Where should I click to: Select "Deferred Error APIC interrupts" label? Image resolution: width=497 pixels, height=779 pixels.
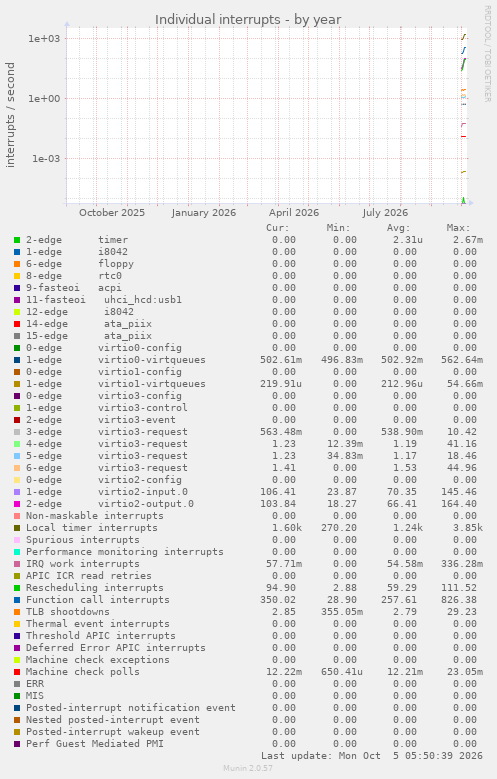pos(115,648)
